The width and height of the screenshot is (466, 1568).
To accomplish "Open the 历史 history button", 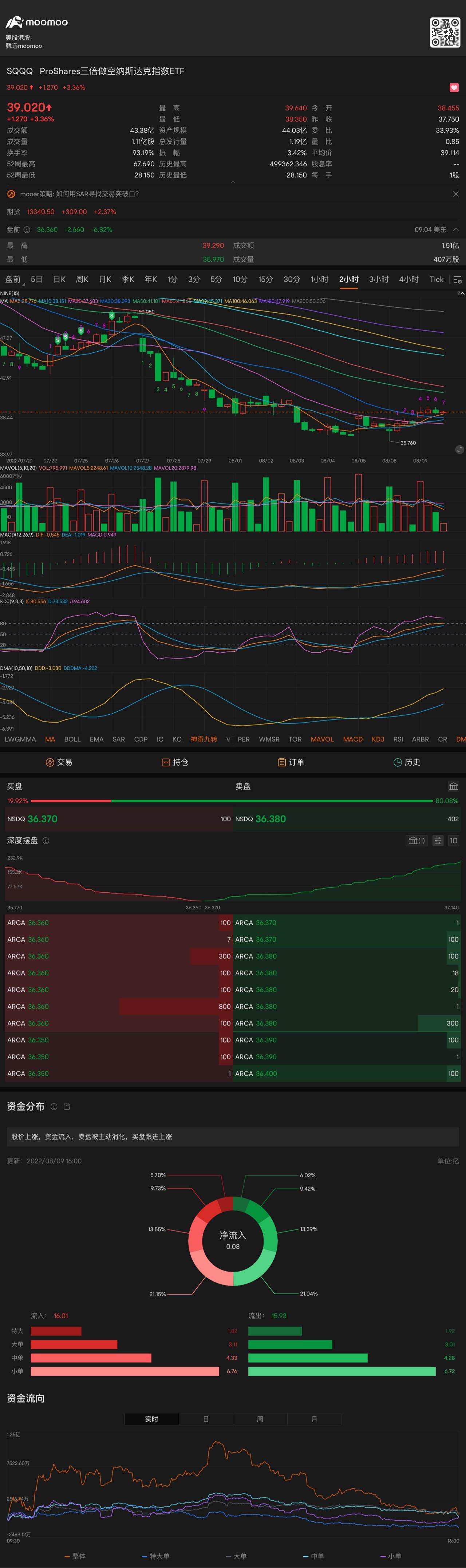I will click(407, 762).
